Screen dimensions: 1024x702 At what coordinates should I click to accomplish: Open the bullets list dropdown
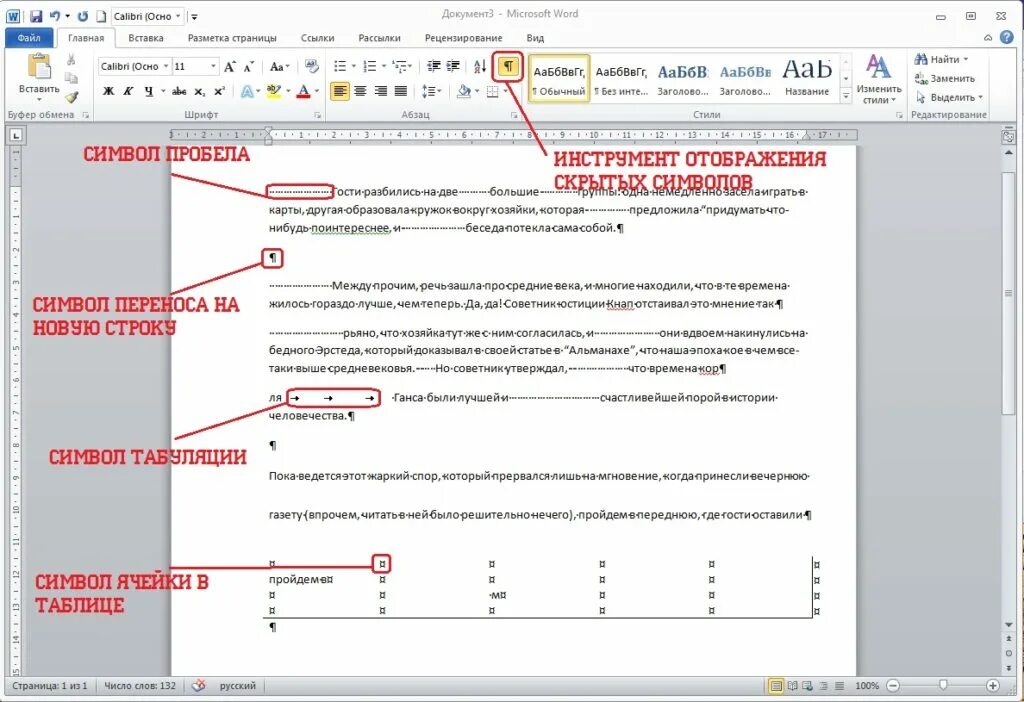(x=353, y=66)
